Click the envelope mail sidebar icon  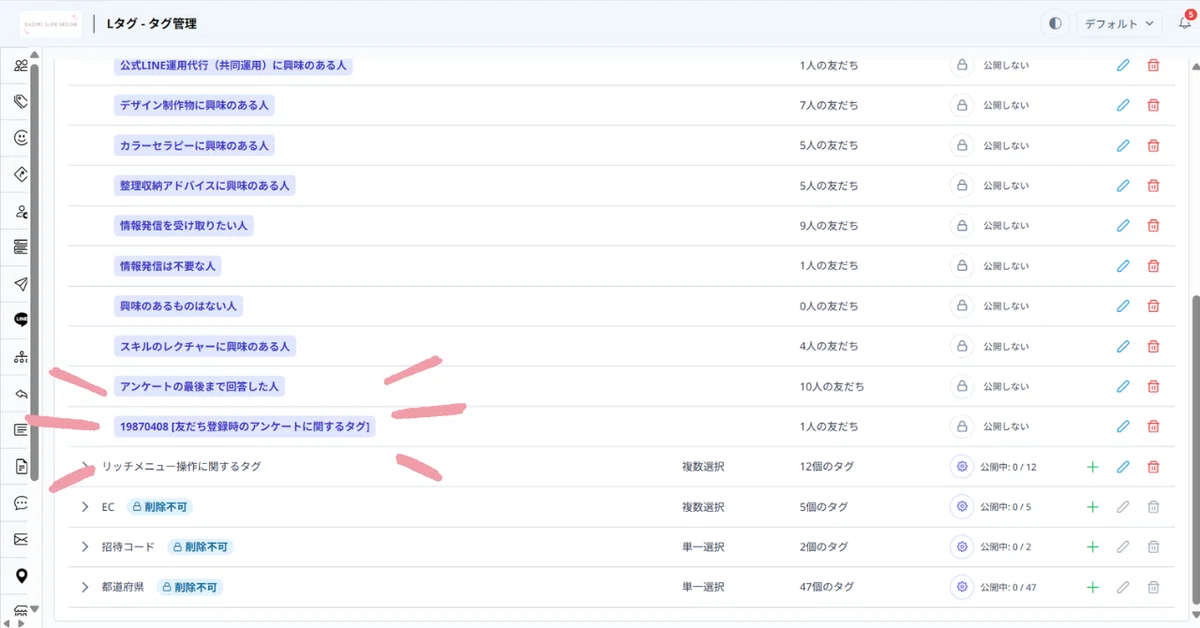click(x=21, y=539)
